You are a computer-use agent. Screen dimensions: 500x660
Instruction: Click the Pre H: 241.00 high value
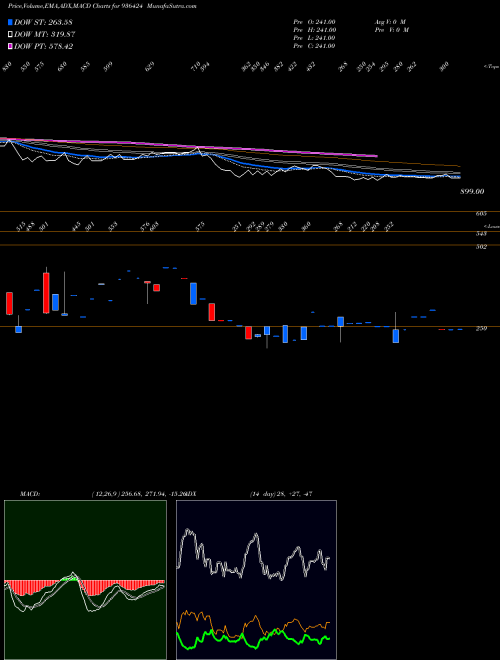(x=314, y=30)
